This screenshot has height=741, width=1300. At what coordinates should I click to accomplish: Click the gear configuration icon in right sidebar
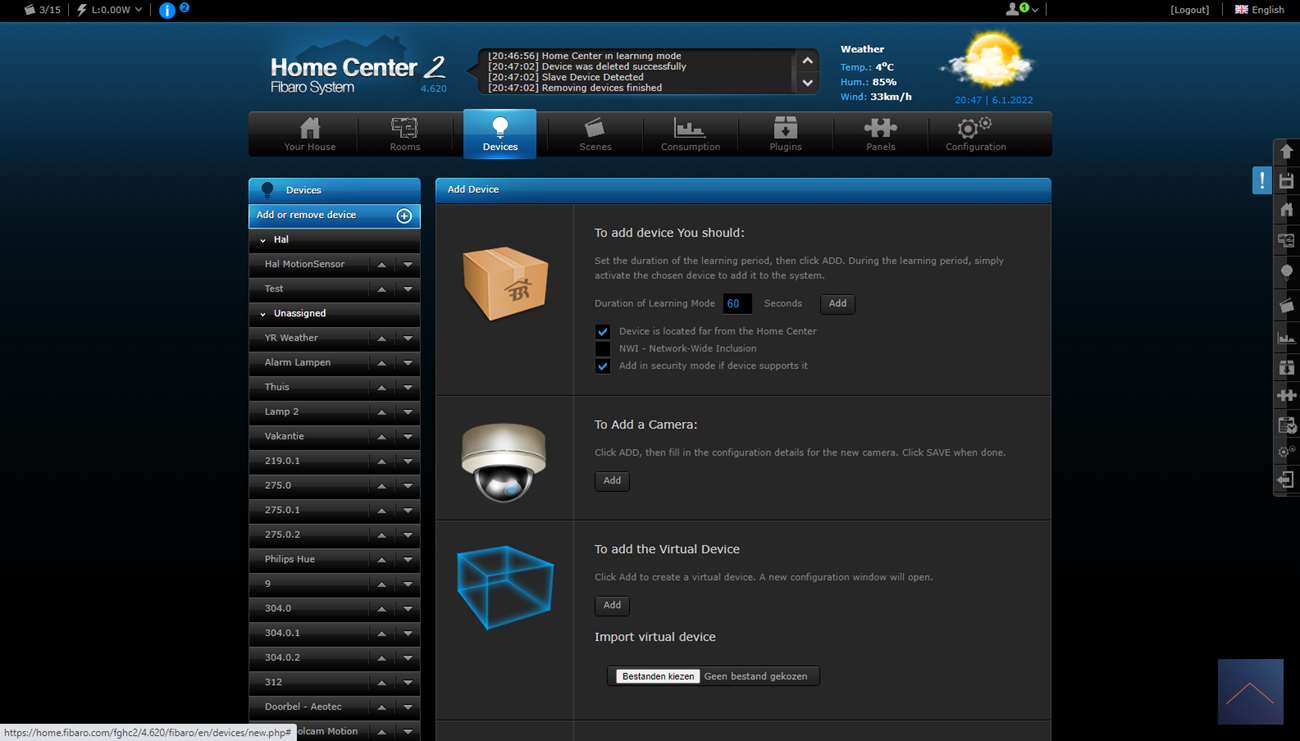click(1287, 452)
